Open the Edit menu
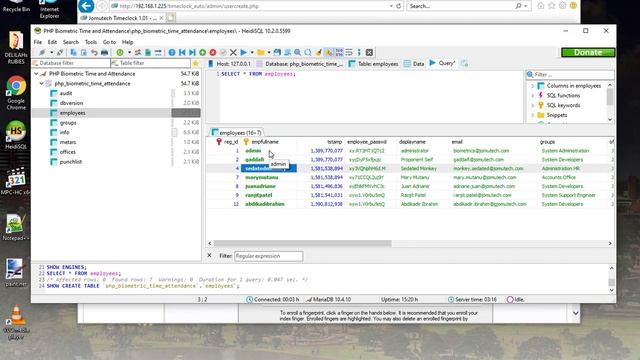The width and height of the screenshot is (640, 360). point(52,42)
